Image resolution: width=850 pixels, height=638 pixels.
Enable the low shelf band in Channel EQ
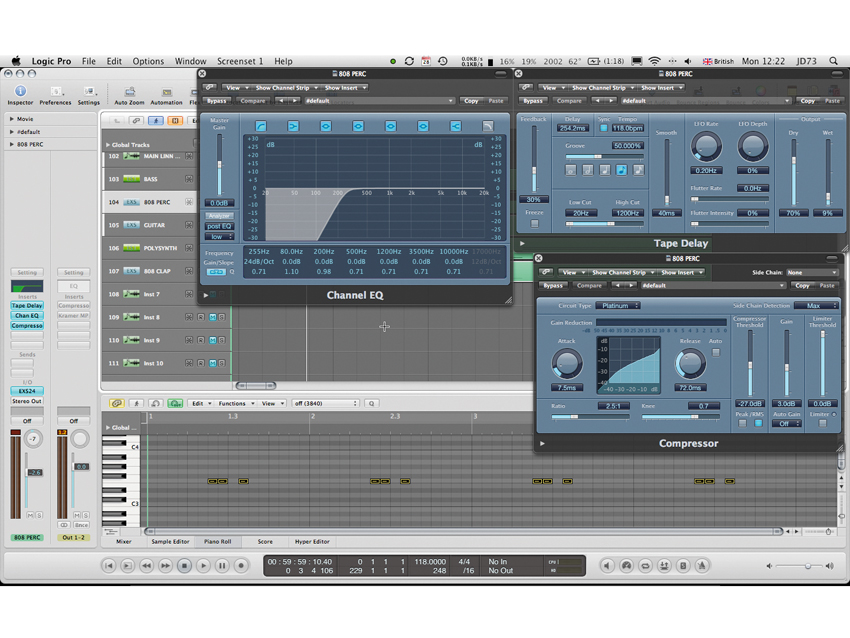click(x=293, y=126)
